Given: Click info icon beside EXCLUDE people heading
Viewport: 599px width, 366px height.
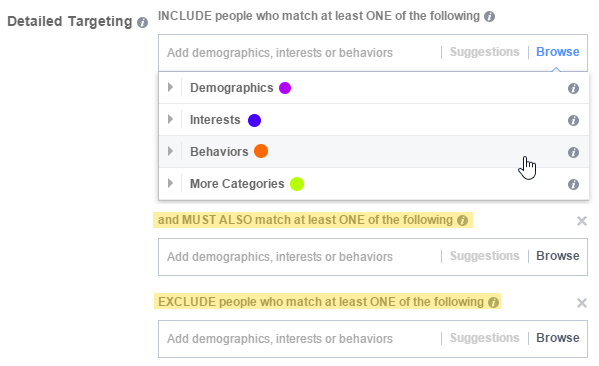Looking at the screenshot, I should [x=494, y=302].
